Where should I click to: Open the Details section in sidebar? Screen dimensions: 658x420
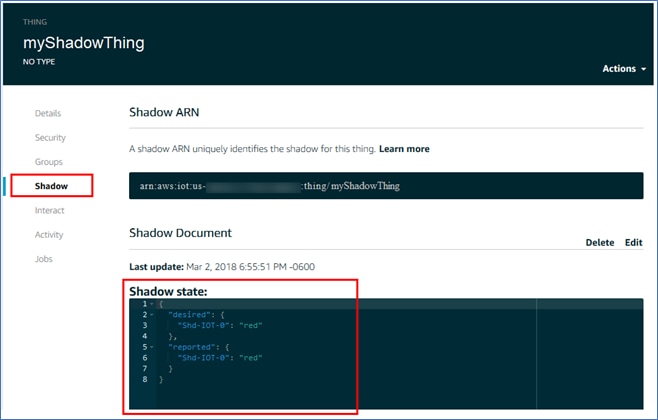(48, 114)
